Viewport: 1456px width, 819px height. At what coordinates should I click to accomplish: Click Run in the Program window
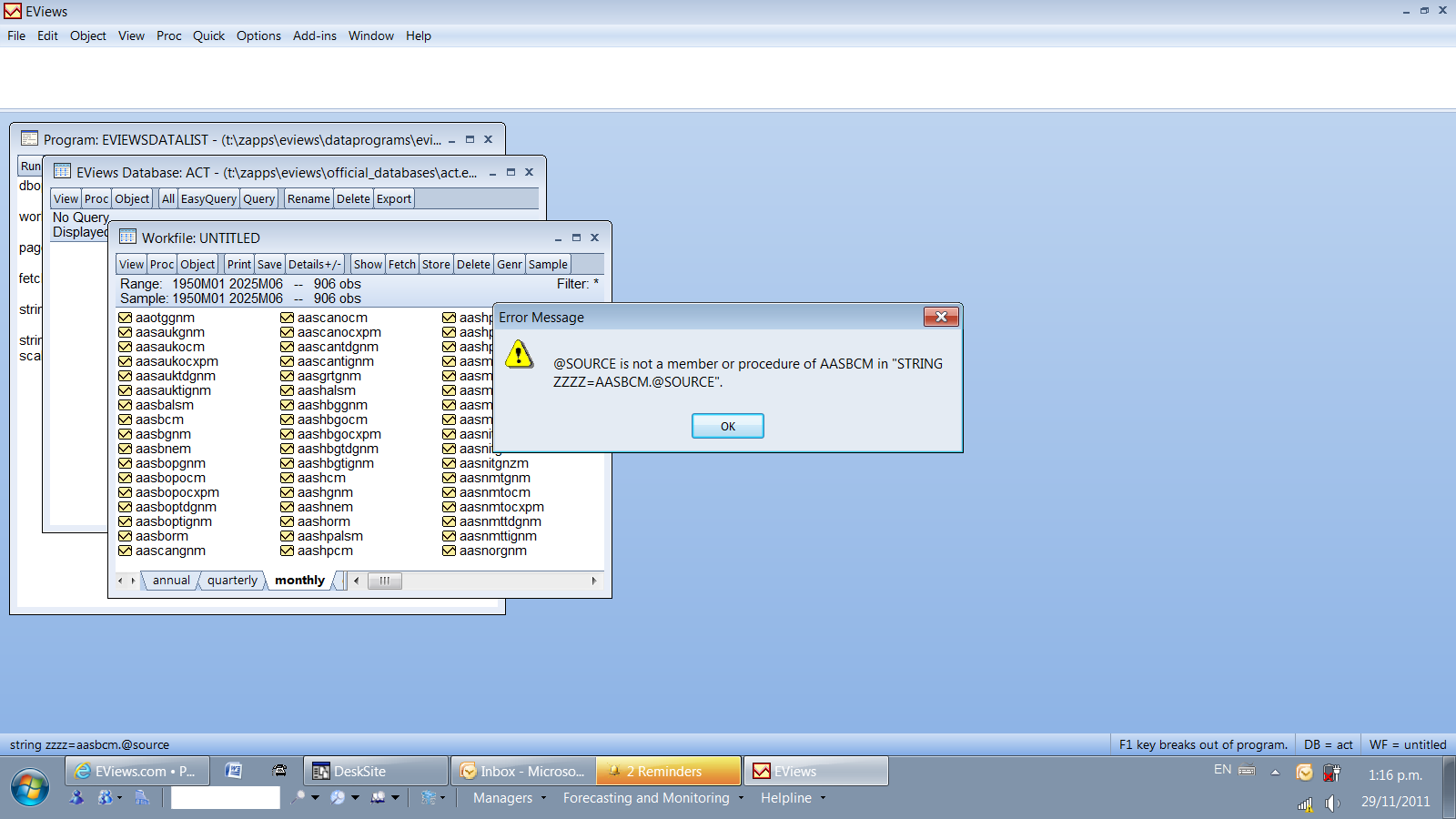pos(31,166)
